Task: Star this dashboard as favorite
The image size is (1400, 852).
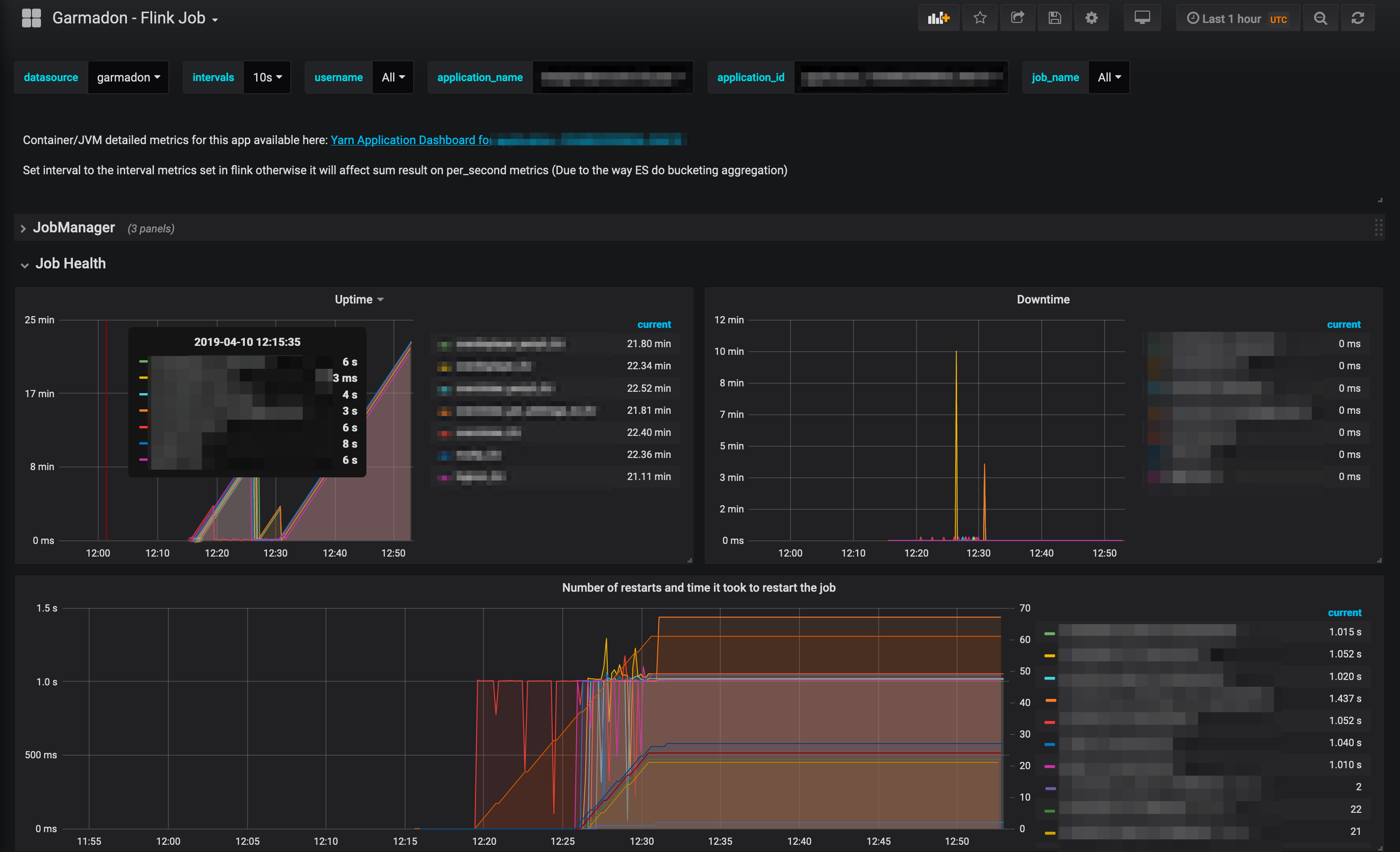Action: point(980,18)
